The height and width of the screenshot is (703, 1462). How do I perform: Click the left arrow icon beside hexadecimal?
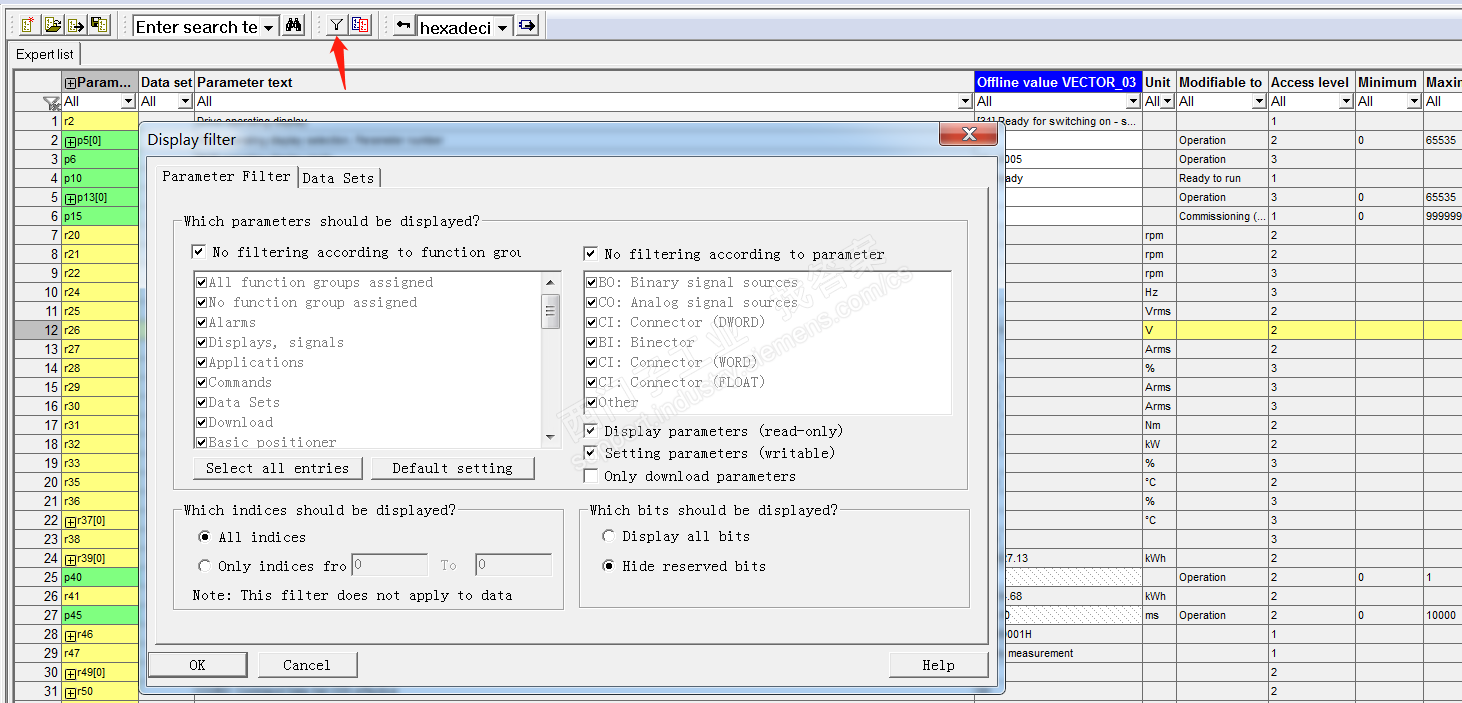pyautogui.click(x=403, y=26)
